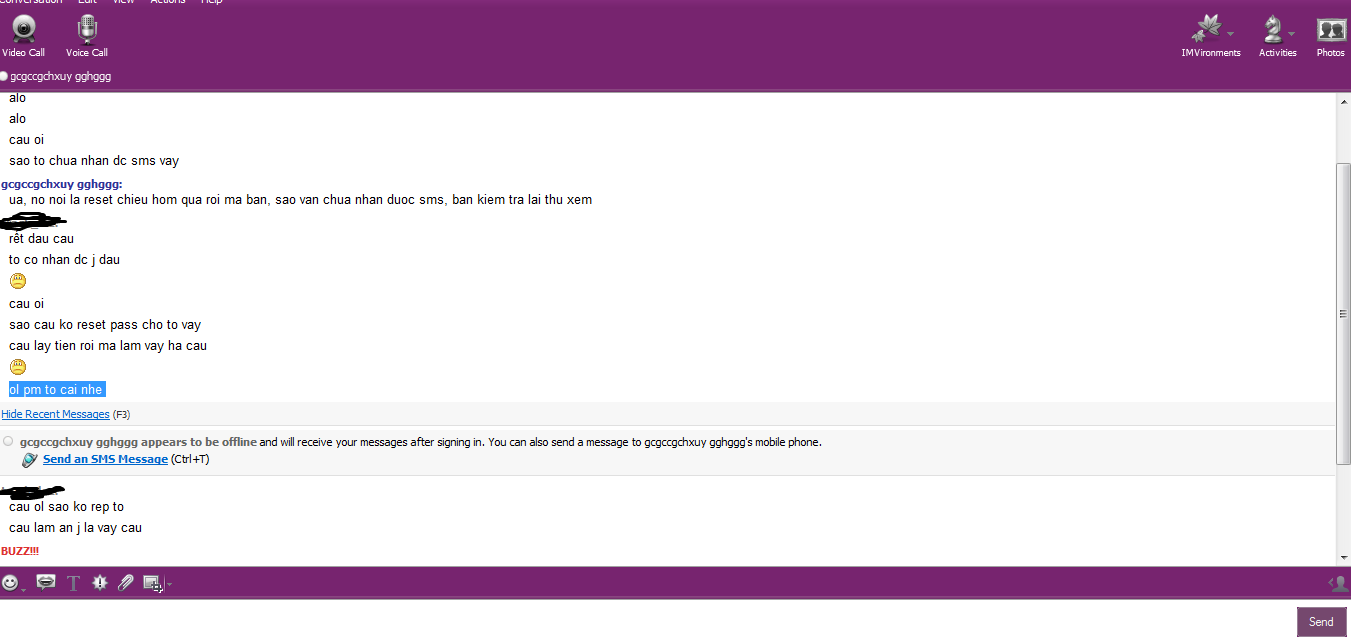
Task: Focus the message input field
Action: pos(645,620)
